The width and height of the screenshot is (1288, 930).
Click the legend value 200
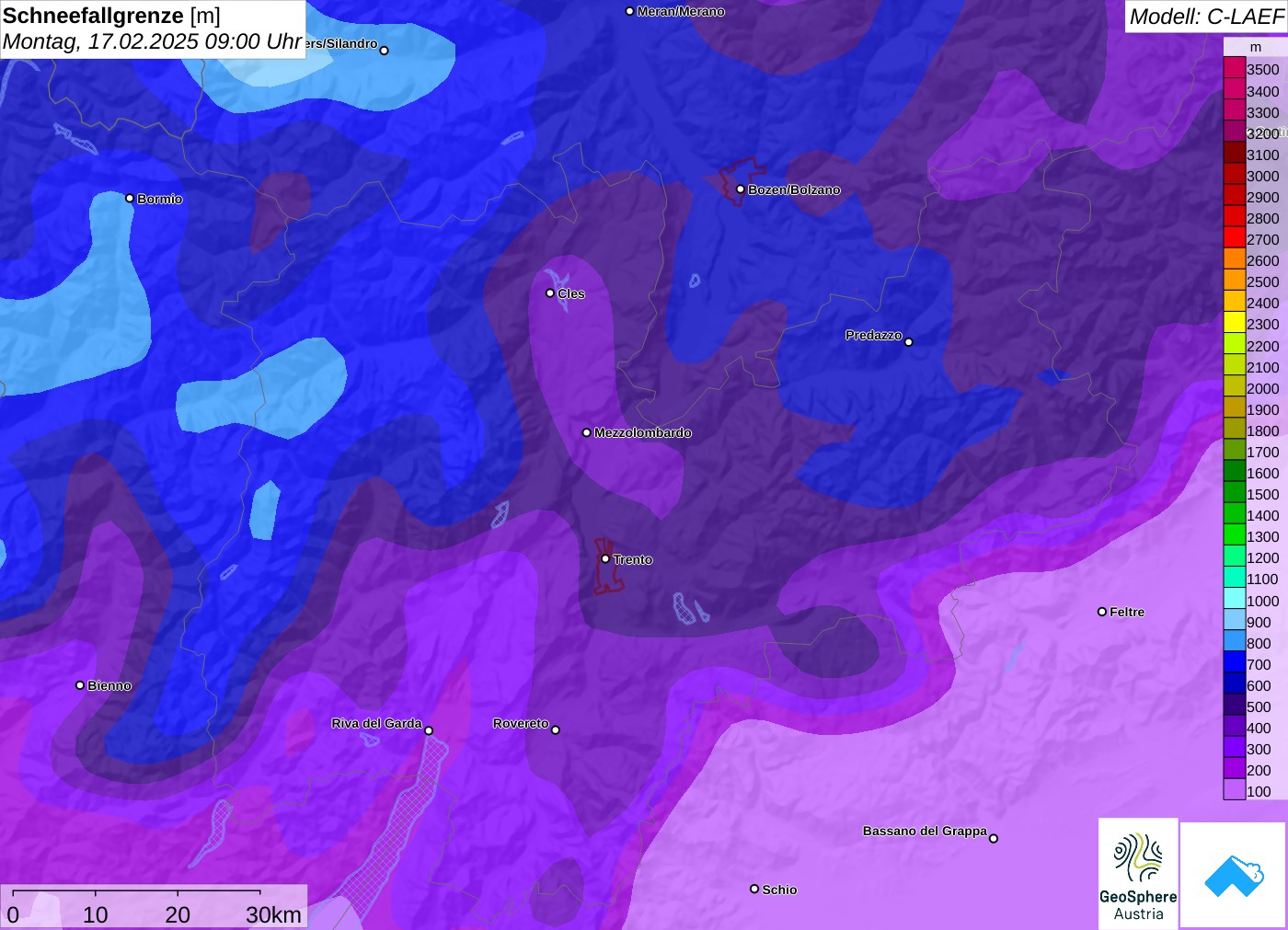click(x=1259, y=770)
